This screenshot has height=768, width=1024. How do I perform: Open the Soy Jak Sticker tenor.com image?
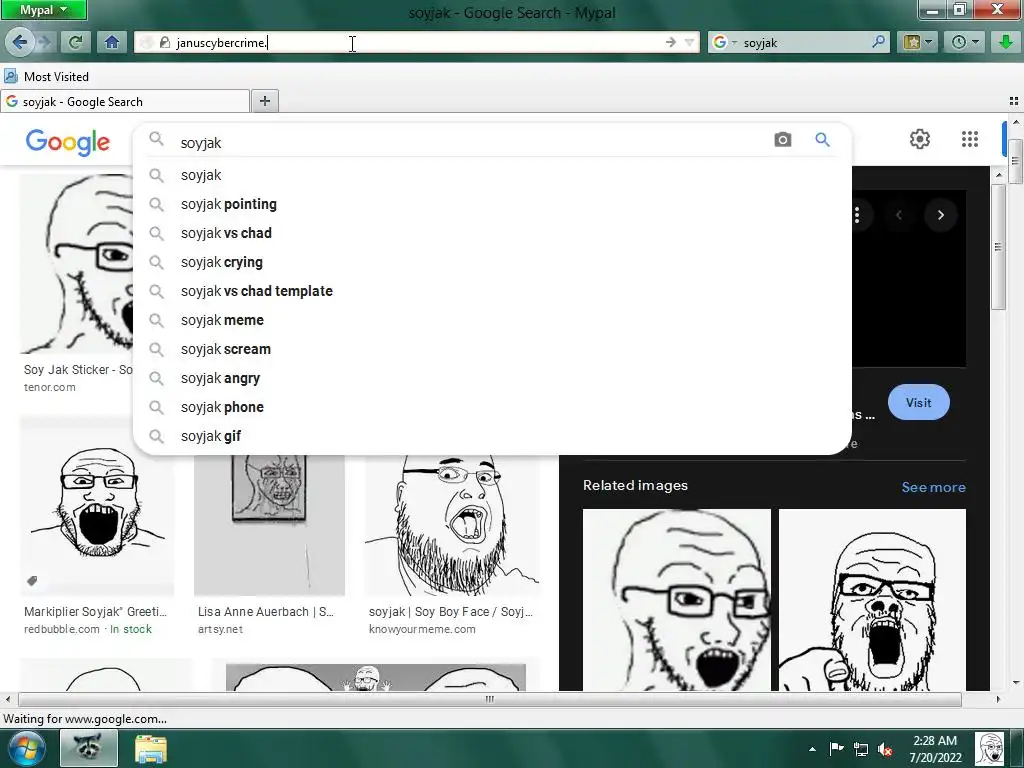point(76,264)
